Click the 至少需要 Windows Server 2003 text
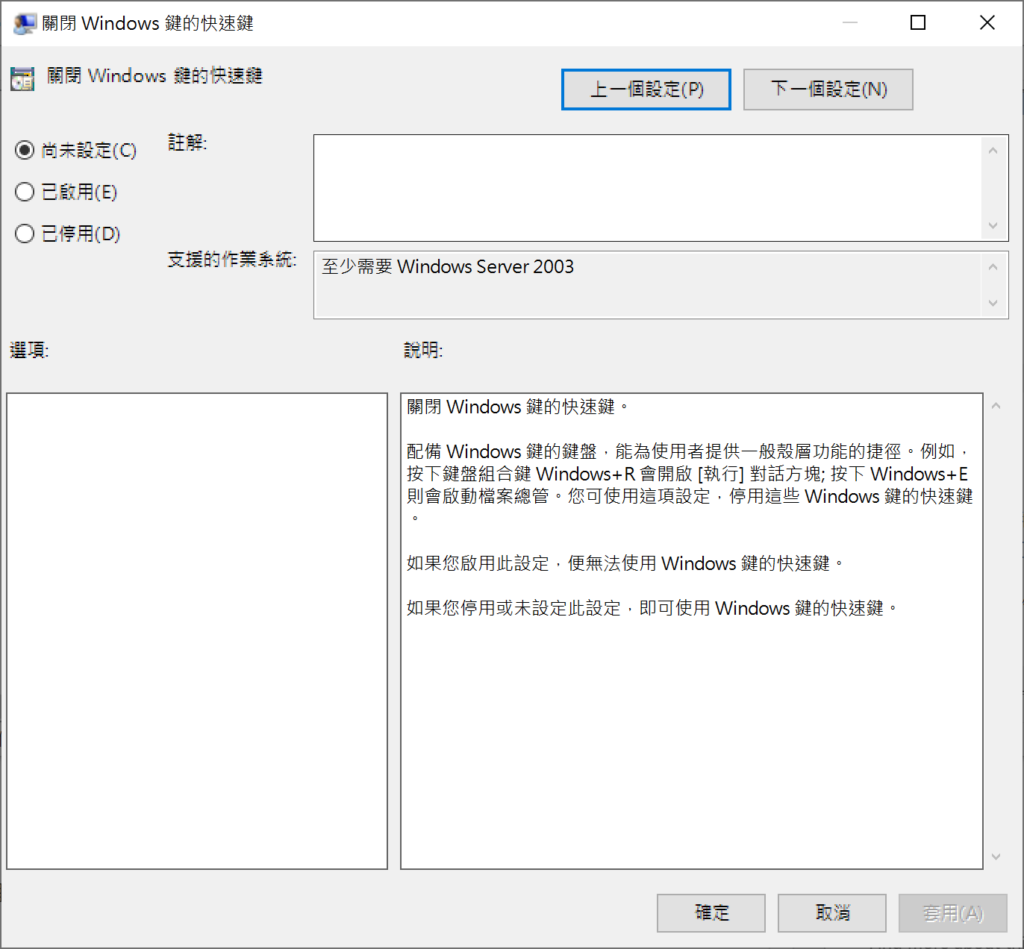The image size is (1024, 949). coord(448,266)
